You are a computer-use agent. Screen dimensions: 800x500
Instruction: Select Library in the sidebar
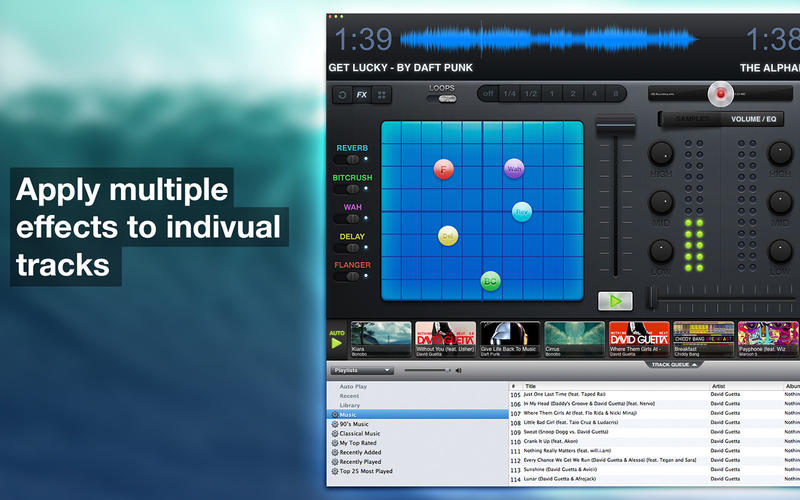click(x=349, y=405)
